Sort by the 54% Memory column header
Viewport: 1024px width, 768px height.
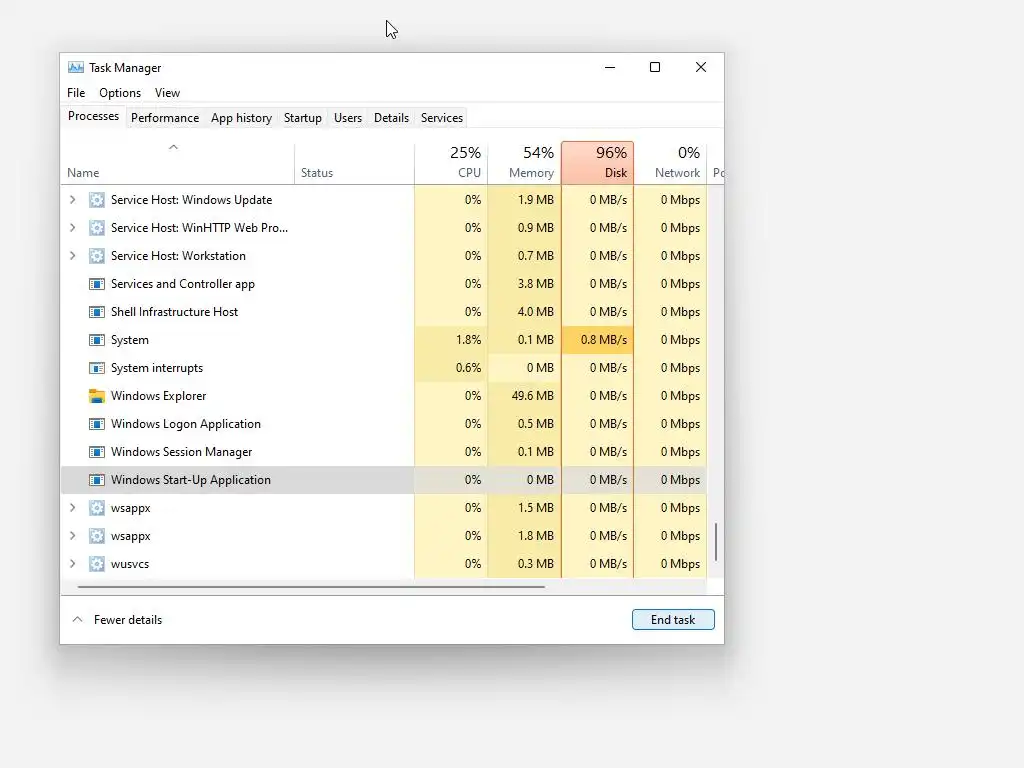524,163
